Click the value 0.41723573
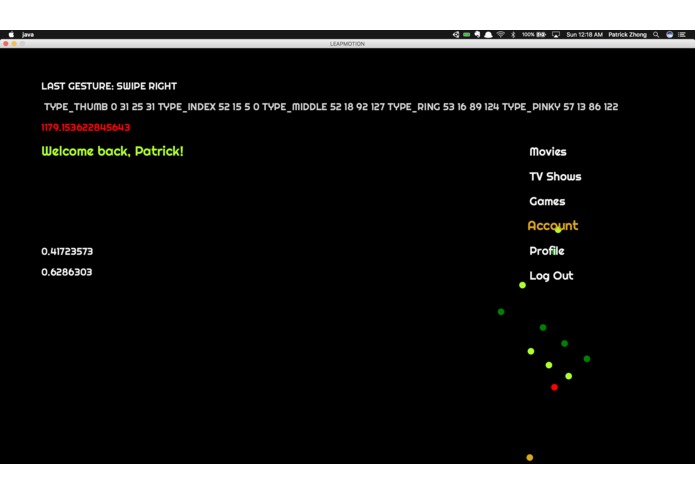 click(67, 251)
